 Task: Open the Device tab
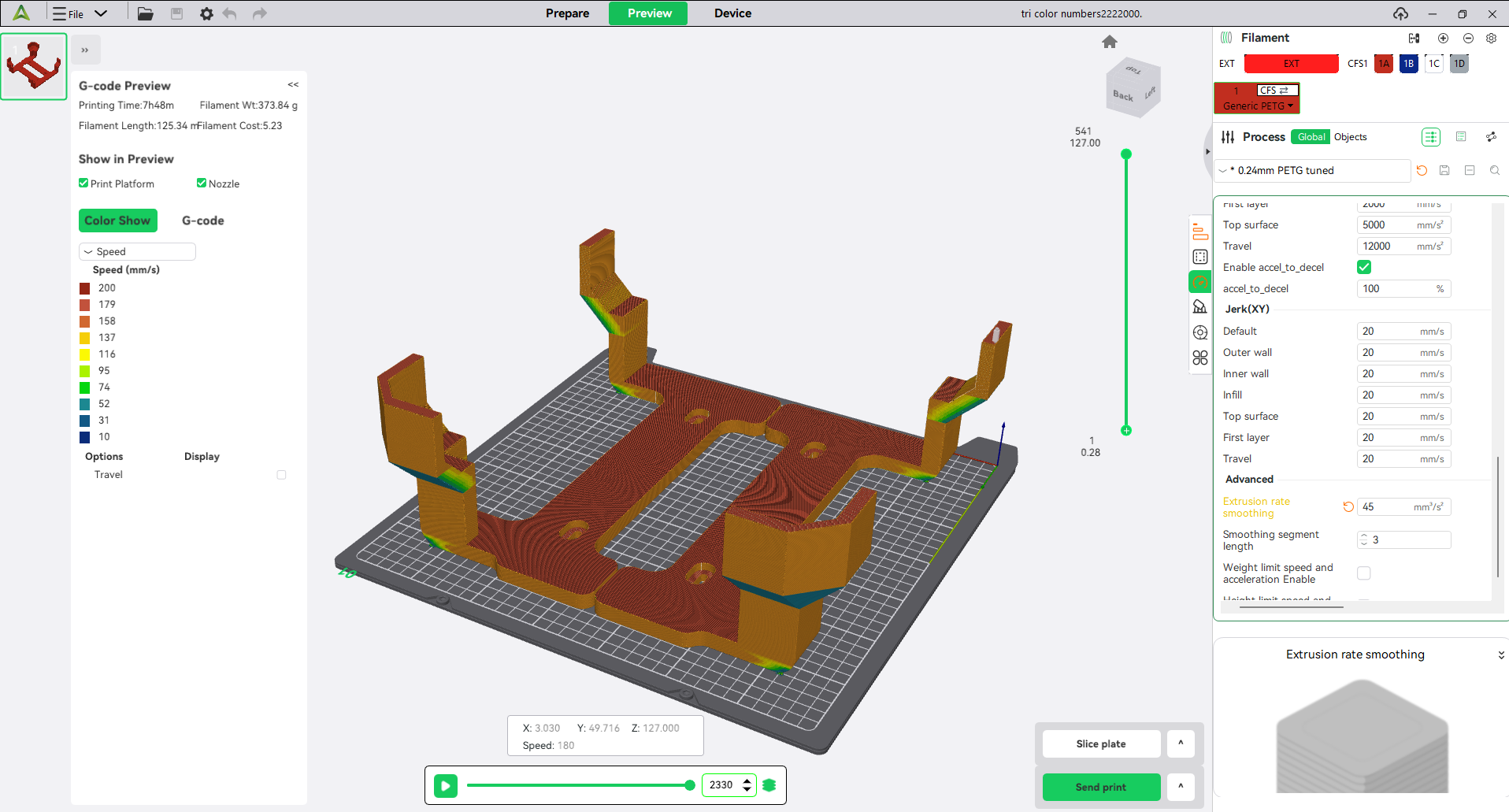pyautogui.click(x=732, y=13)
